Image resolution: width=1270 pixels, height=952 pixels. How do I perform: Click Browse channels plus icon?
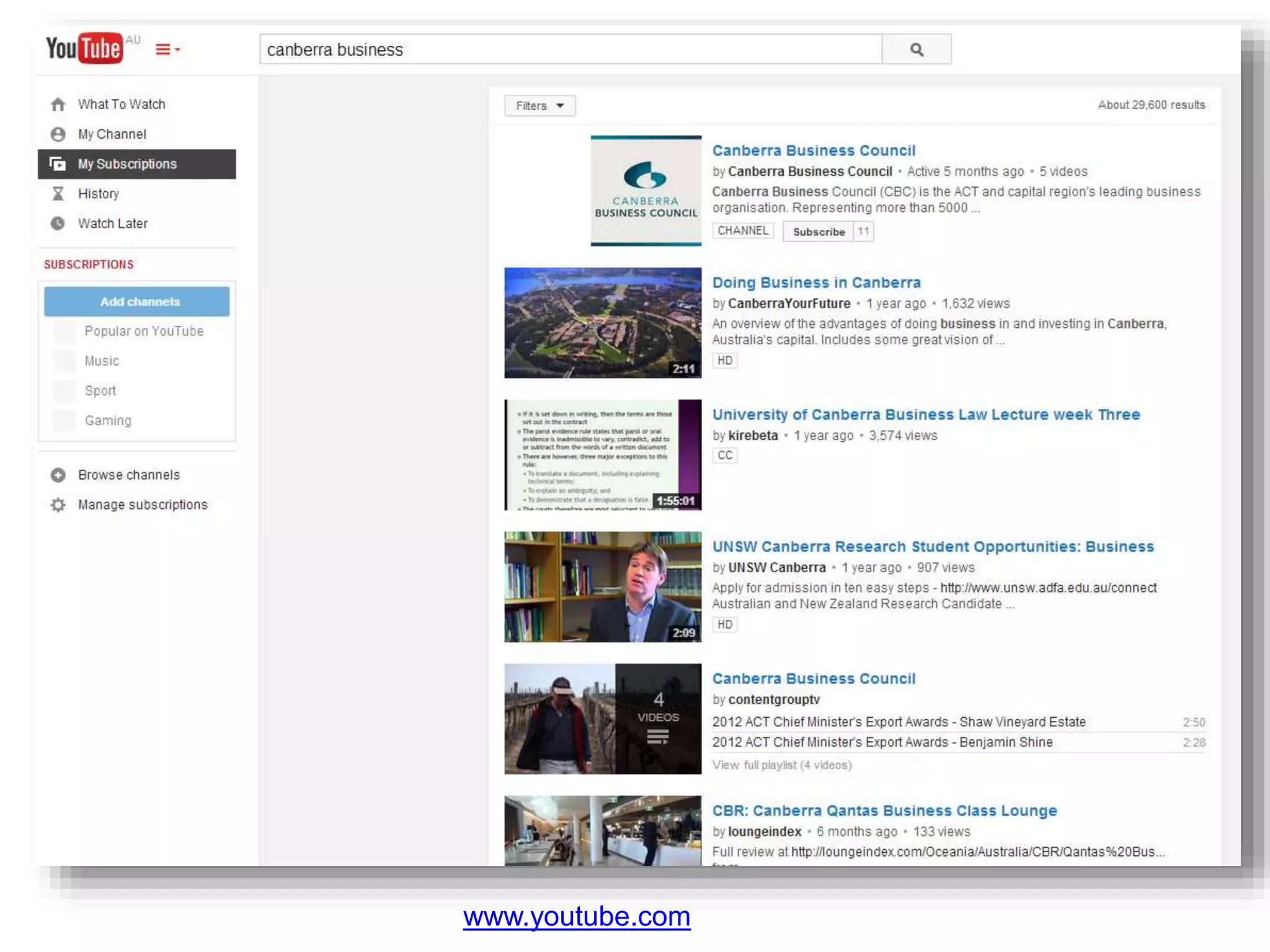[58, 475]
